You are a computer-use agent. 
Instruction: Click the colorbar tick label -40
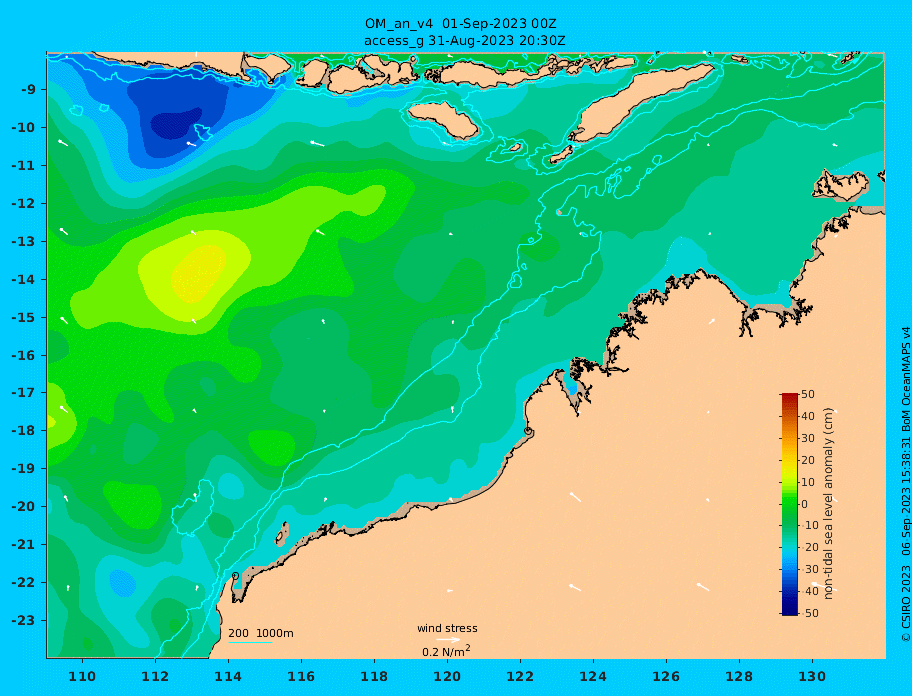(x=810, y=591)
